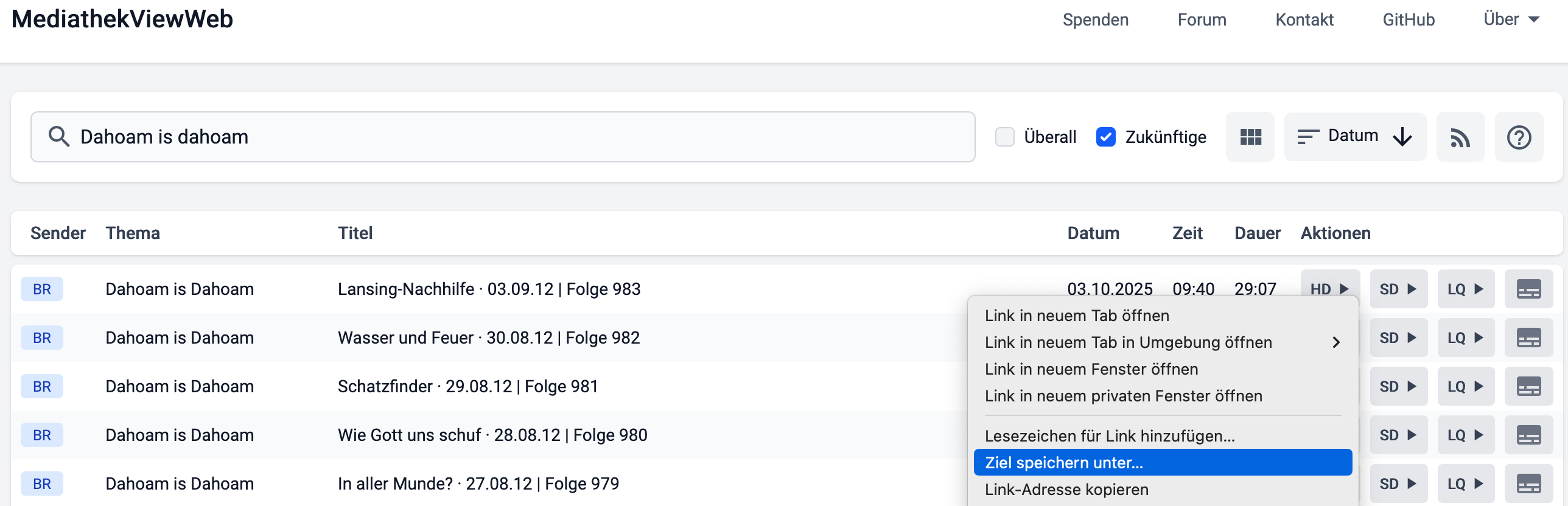Click BR badge in Lansing-Nachhilfe row
This screenshot has height=506, width=1568.
tap(42, 289)
